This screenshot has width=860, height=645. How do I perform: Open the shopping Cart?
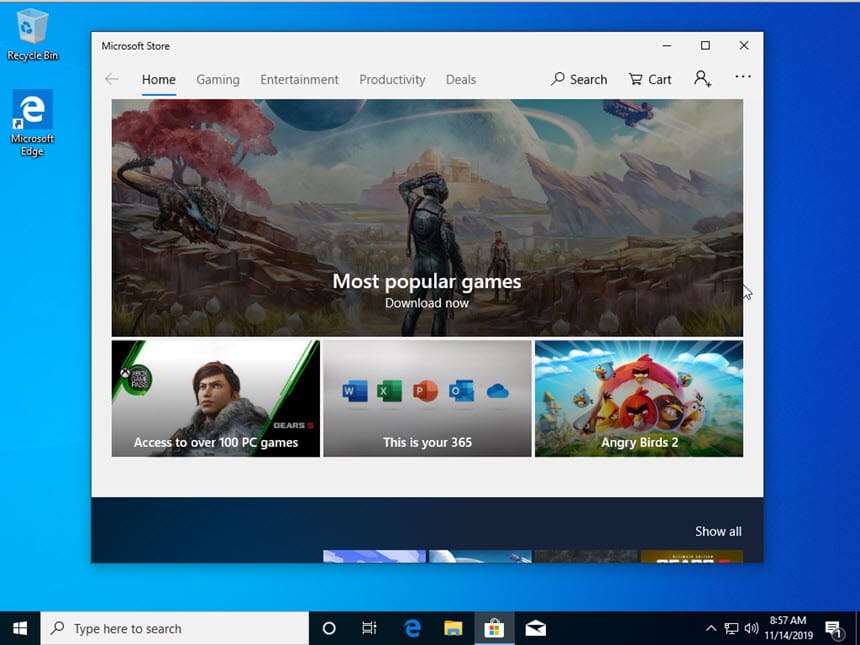[x=650, y=80]
